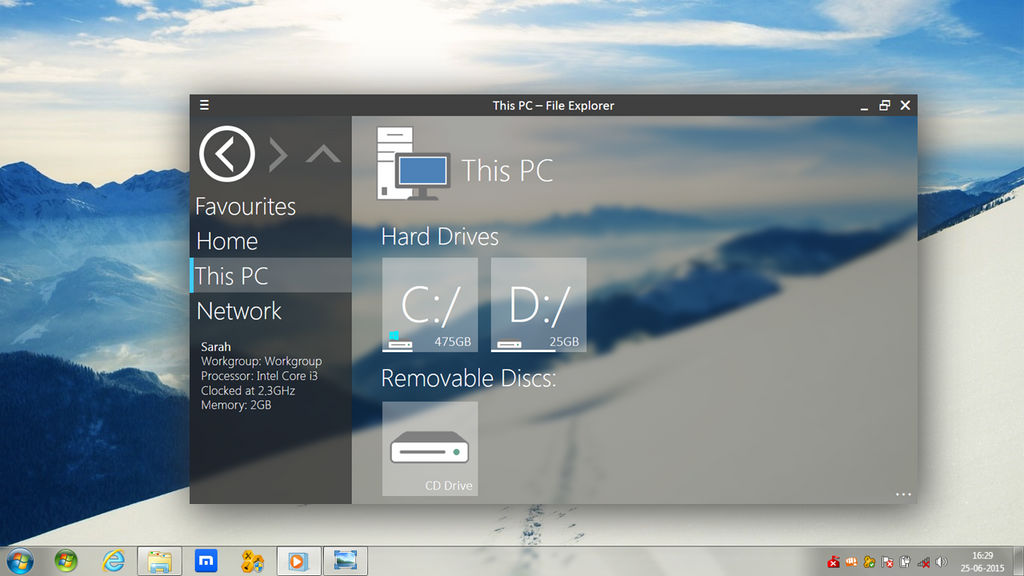Open the C:/ drive tile
Screen dimensions: 1024x576
430,304
